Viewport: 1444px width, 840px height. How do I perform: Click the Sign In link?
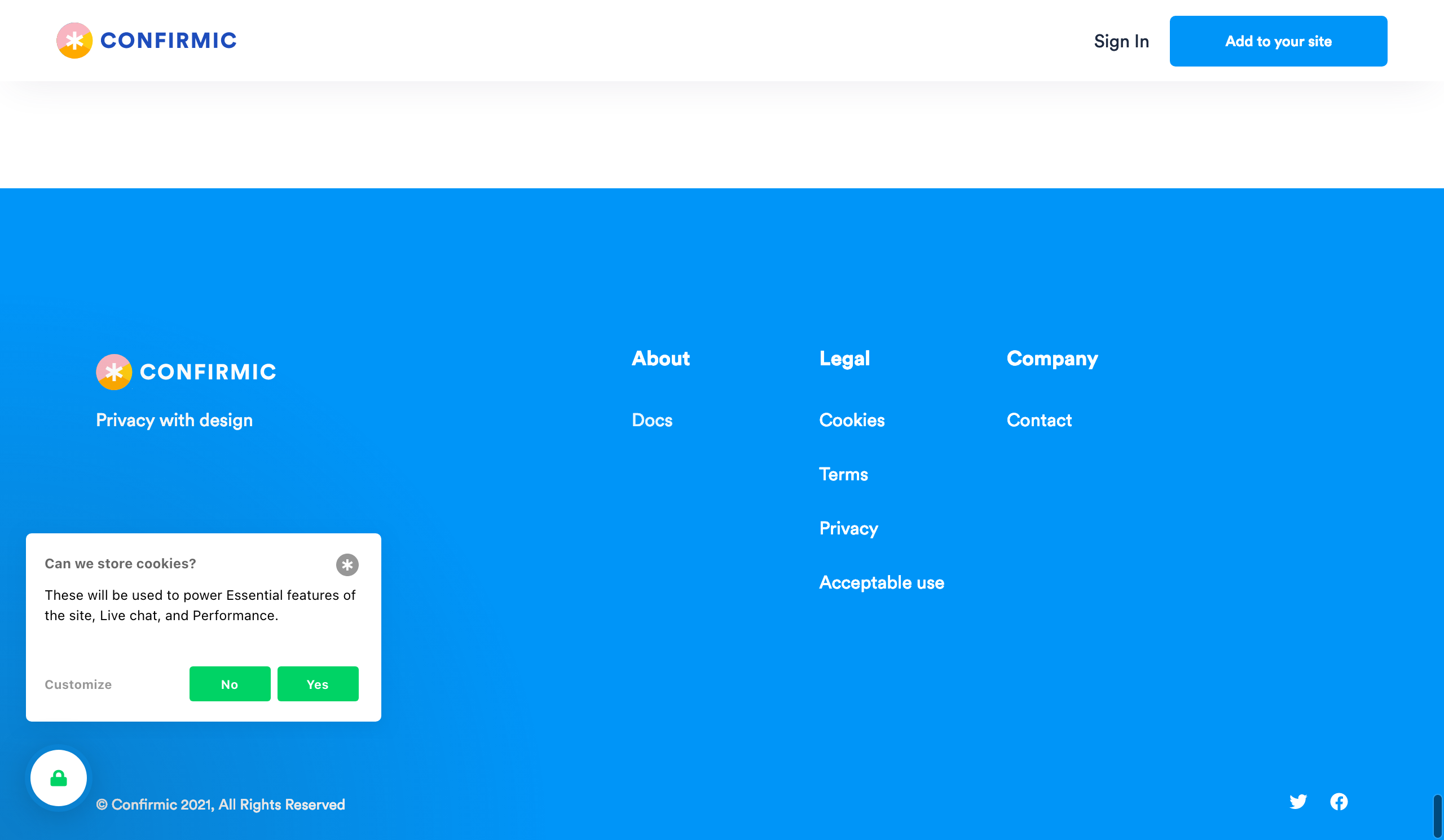pyautogui.click(x=1121, y=41)
